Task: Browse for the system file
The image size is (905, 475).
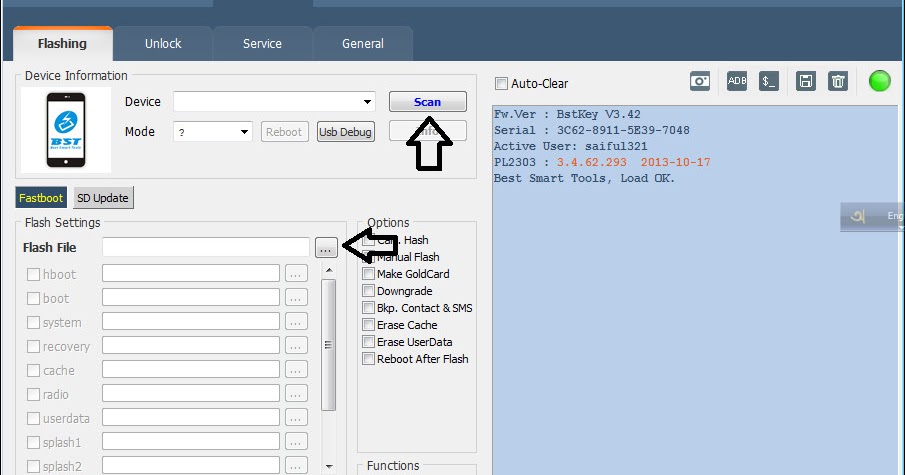Action: click(296, 321)
